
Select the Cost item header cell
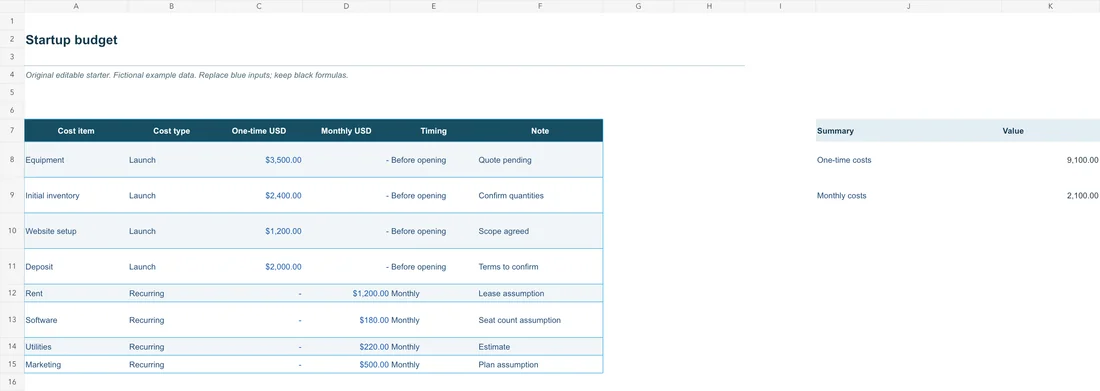(x=76, y=131)
